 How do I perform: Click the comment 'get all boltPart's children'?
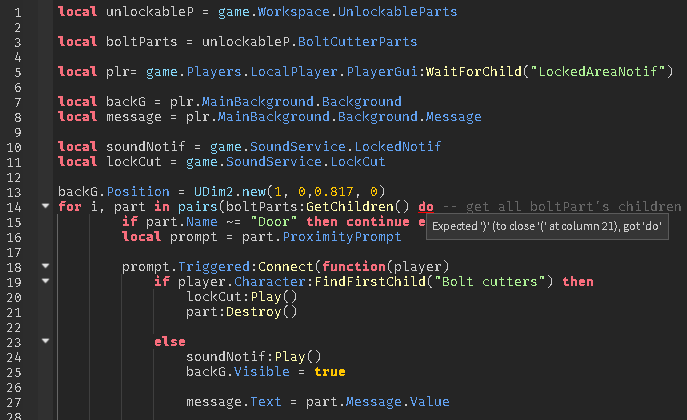tap(574, 206)
